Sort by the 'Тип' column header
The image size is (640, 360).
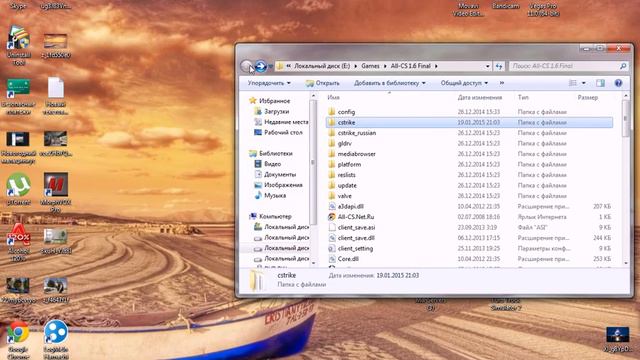coord(523,97)
